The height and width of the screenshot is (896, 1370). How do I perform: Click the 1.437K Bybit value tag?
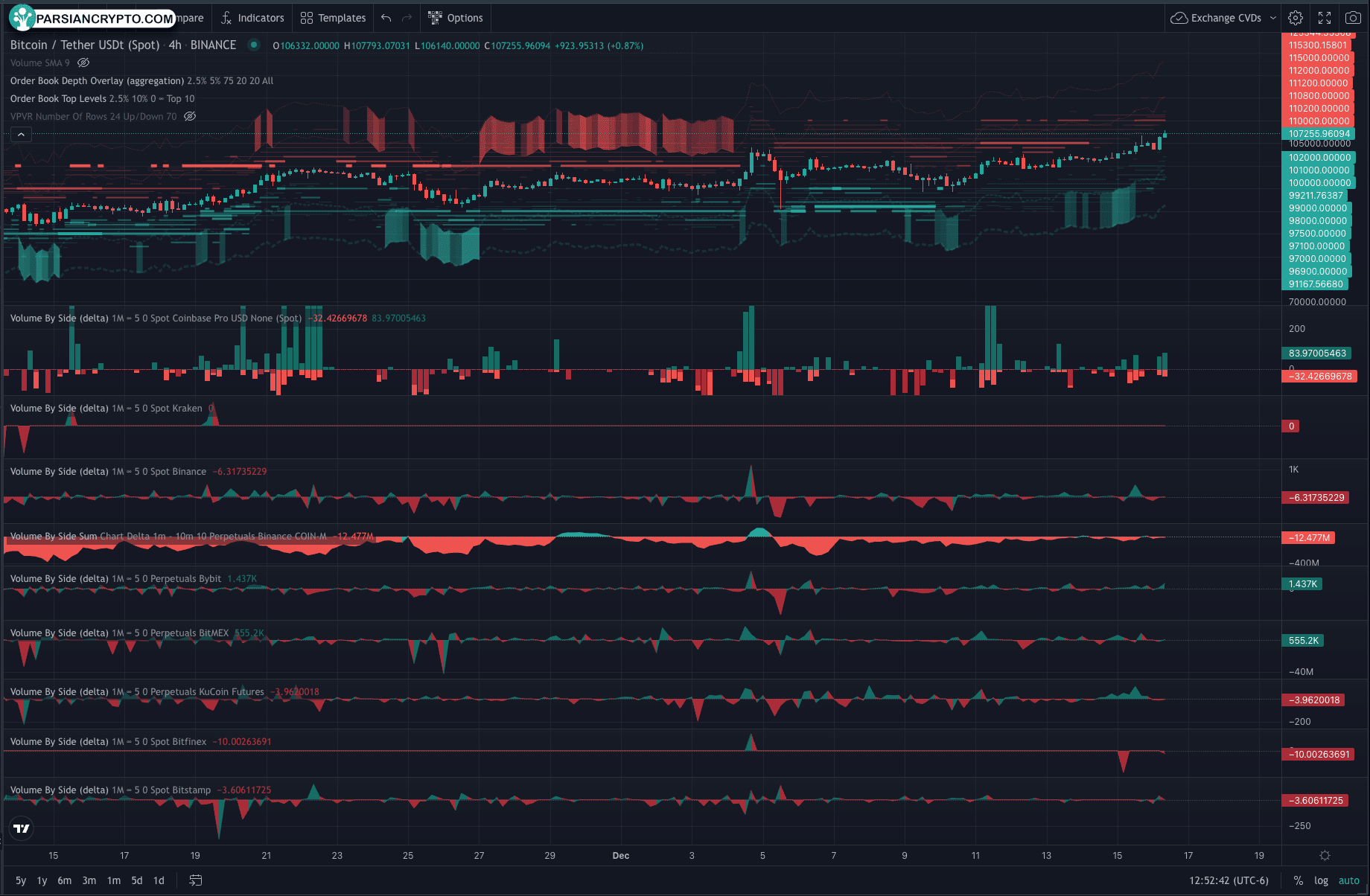tap(1302, 584)
